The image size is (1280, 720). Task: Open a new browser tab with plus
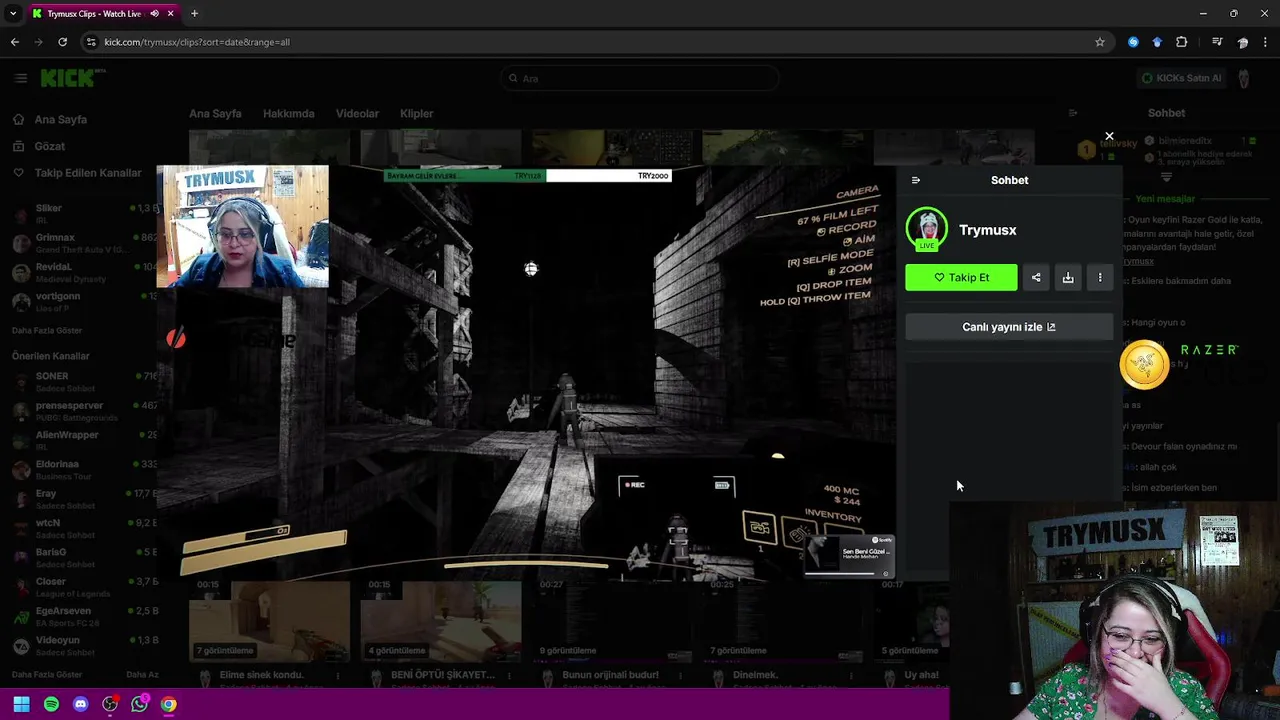tap(194, 14)
